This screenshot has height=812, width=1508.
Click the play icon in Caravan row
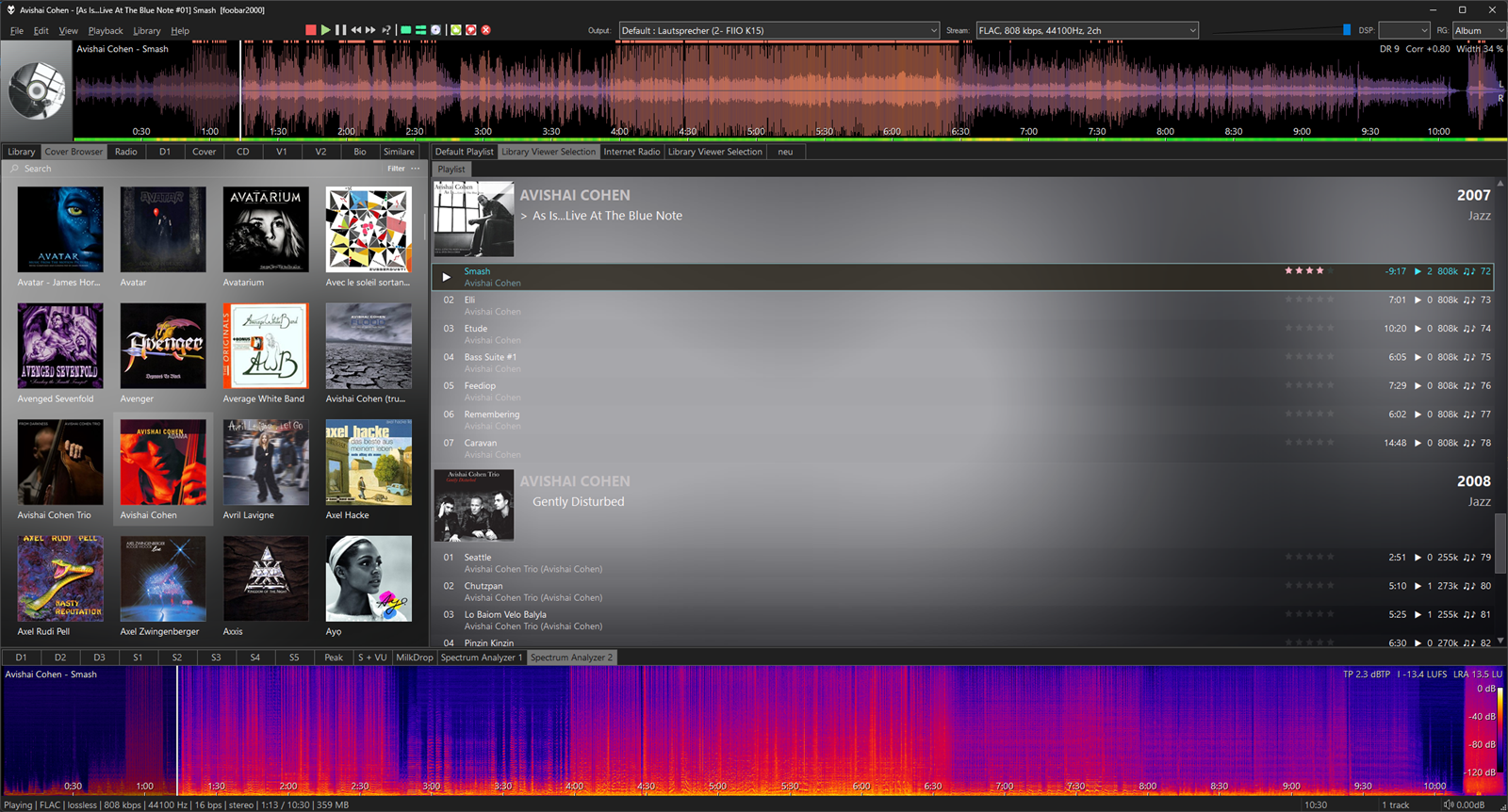[1418, 443]
